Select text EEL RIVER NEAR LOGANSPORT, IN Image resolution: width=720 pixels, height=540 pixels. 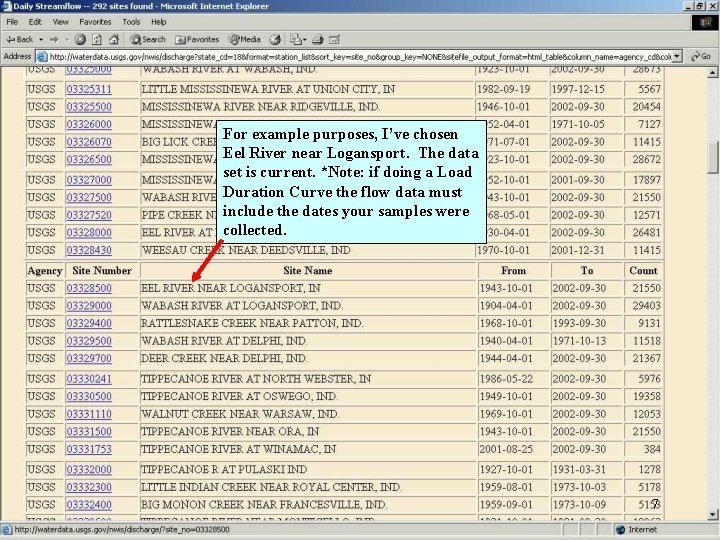click(231, 288)
